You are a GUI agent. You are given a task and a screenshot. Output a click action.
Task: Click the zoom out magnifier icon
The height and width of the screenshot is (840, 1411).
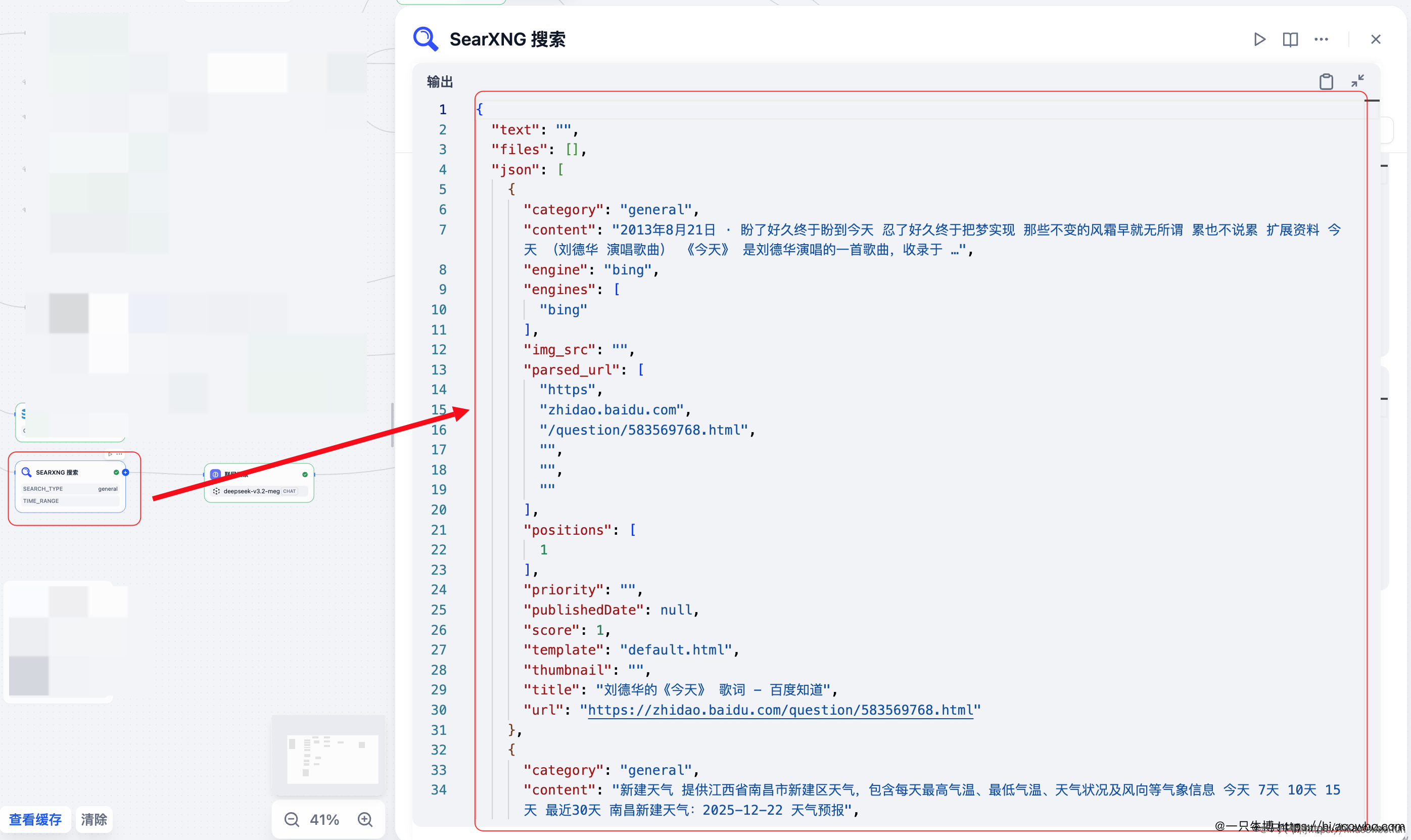tap(292, 820)
